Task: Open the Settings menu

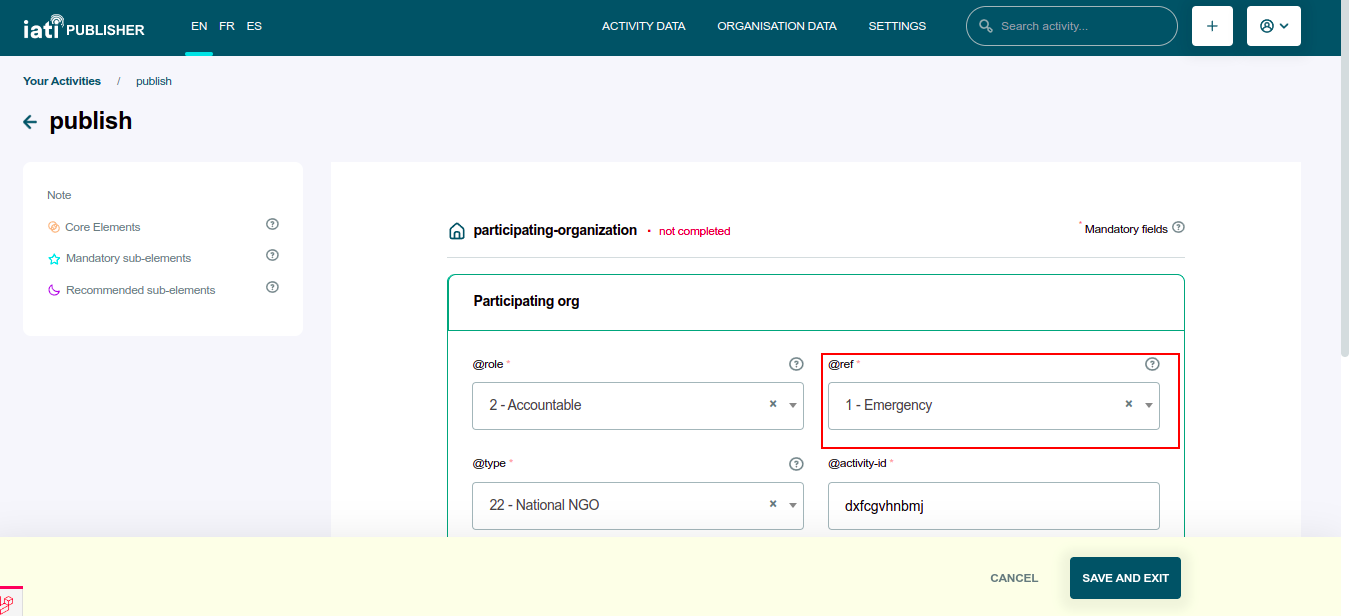Action: tap(897, 26)
